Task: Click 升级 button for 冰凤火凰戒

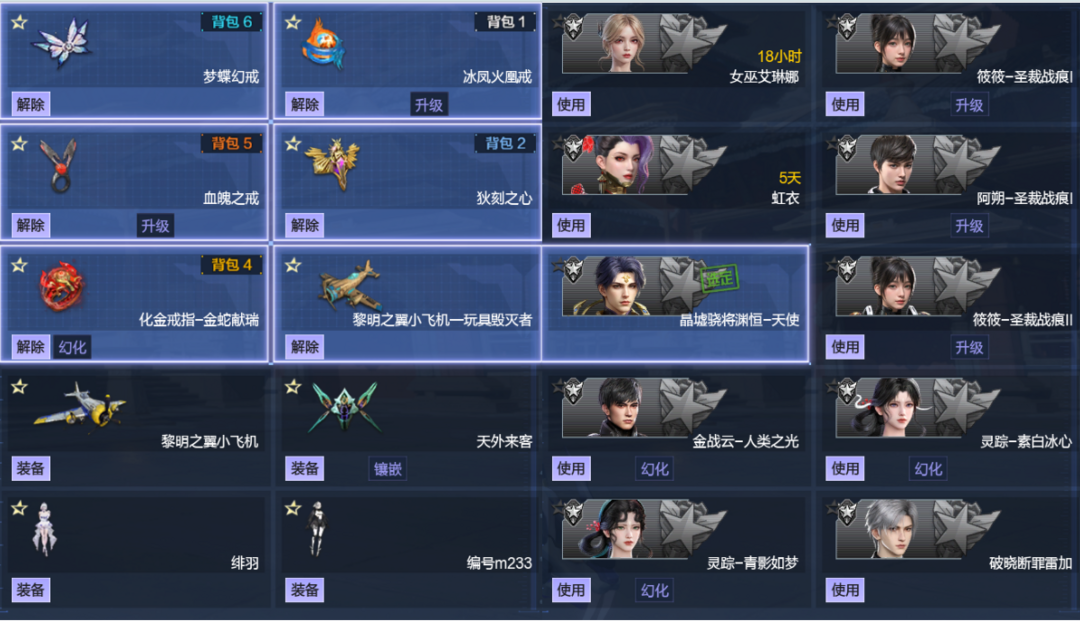Action: (428, 105)
